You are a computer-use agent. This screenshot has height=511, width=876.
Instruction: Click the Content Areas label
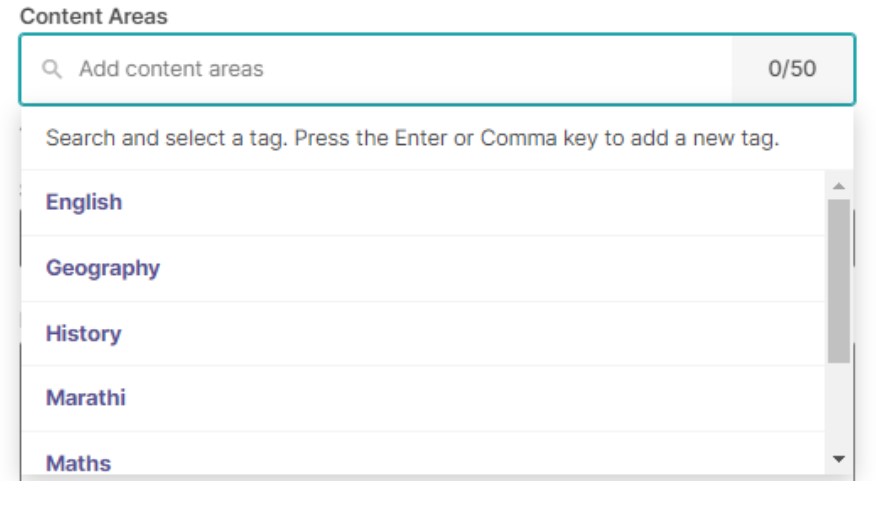click(x=94, y=16)
